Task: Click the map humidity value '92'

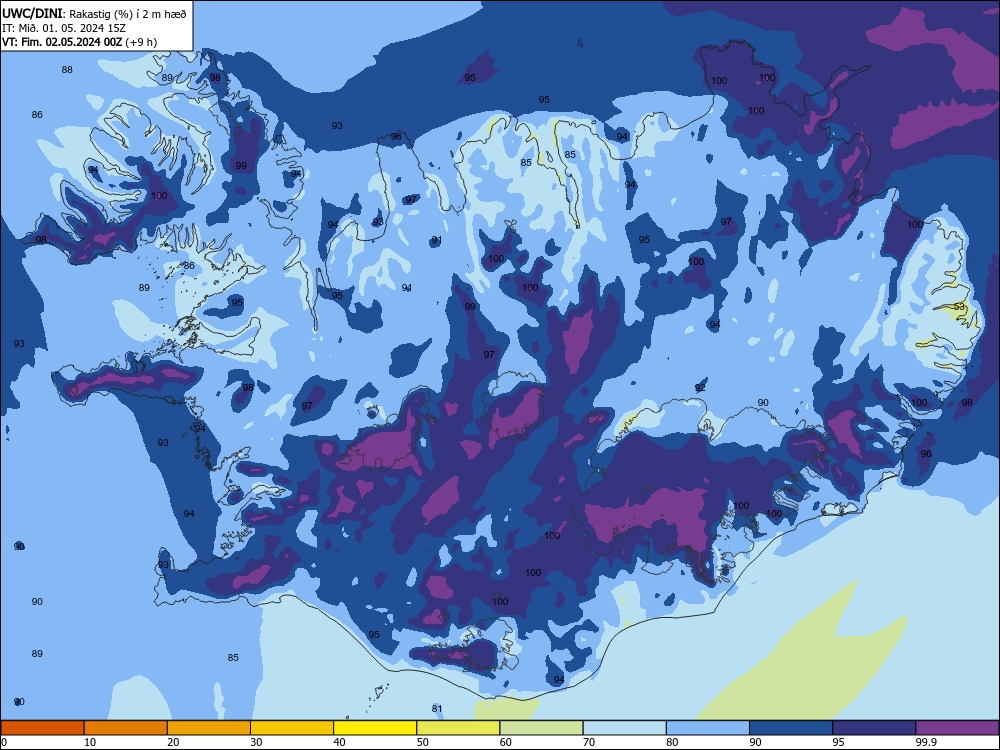Action: pos(700,388)
